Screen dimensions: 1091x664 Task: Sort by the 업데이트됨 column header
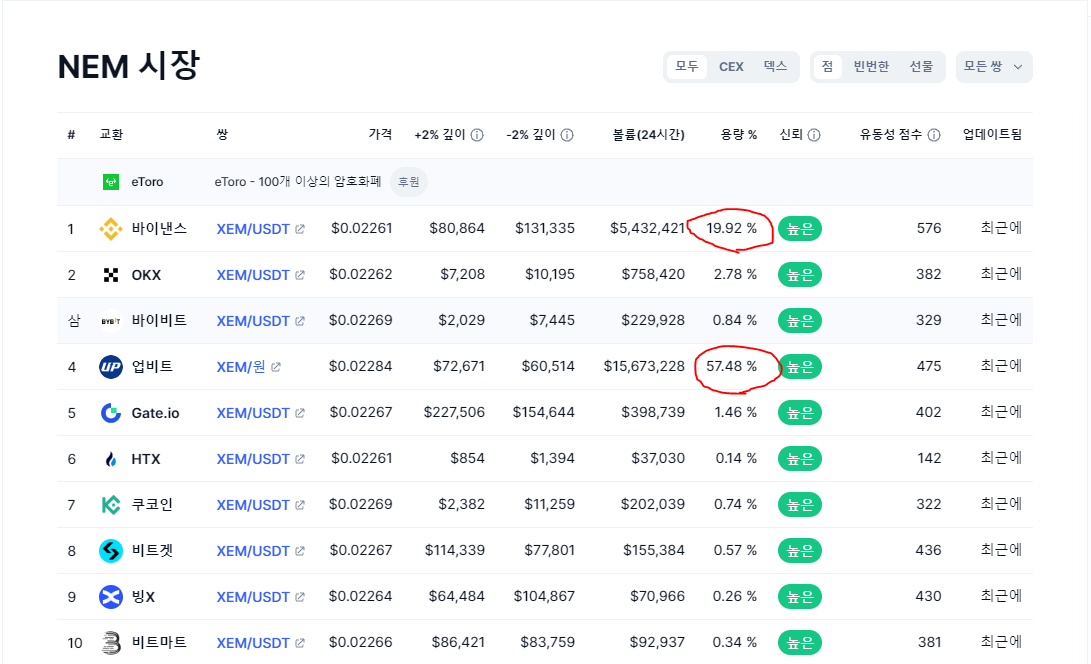pyautogui.click(x=992, y=134)
